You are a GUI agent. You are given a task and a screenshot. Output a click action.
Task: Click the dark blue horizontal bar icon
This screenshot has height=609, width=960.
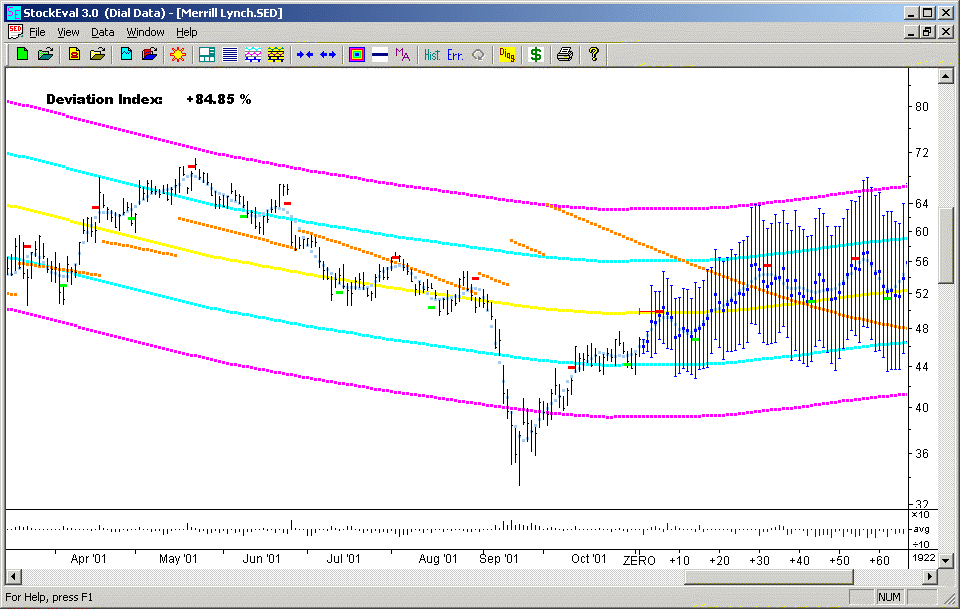tap(380, 54)
